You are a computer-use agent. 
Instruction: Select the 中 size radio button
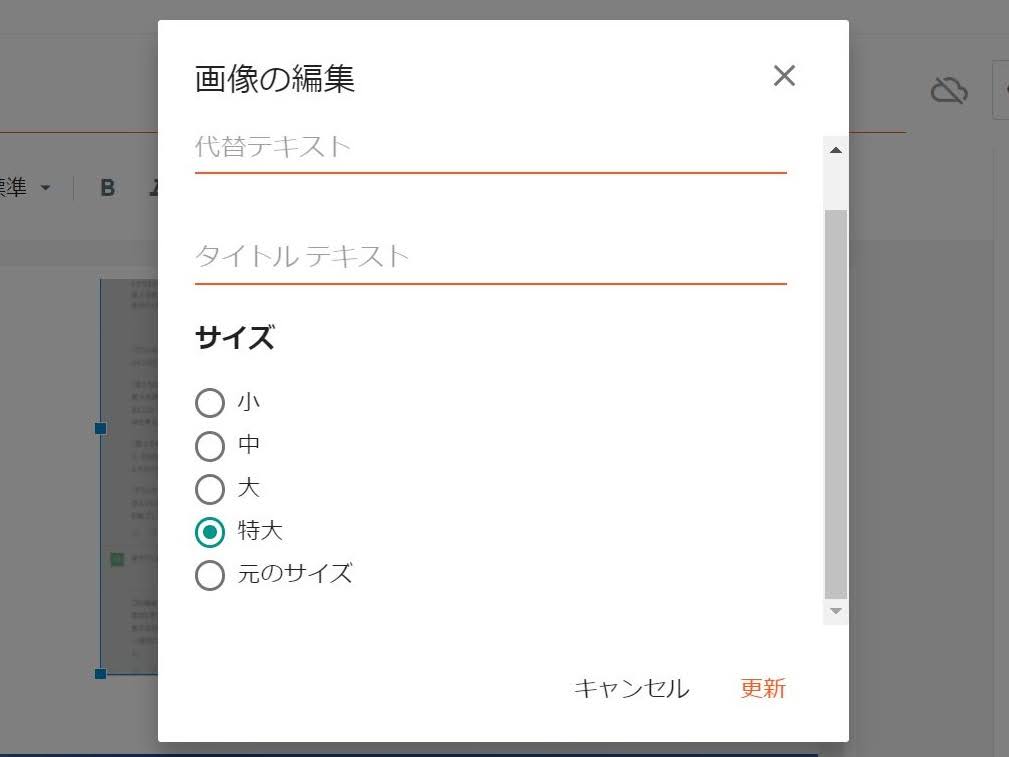210,446
